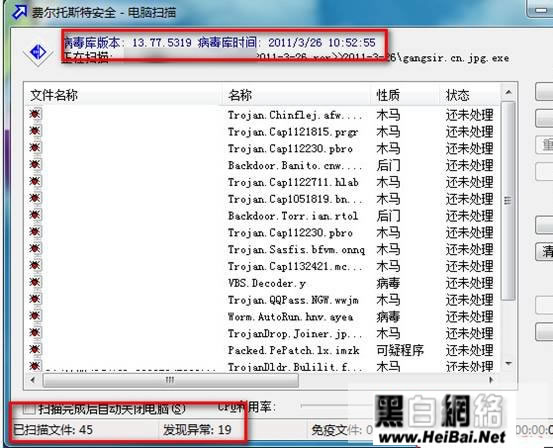This screenshot has height=448, width=553.
Task: Click bug icon for Backdoor.Torr.ian.rtol row
Action: (x=35, y=215)
